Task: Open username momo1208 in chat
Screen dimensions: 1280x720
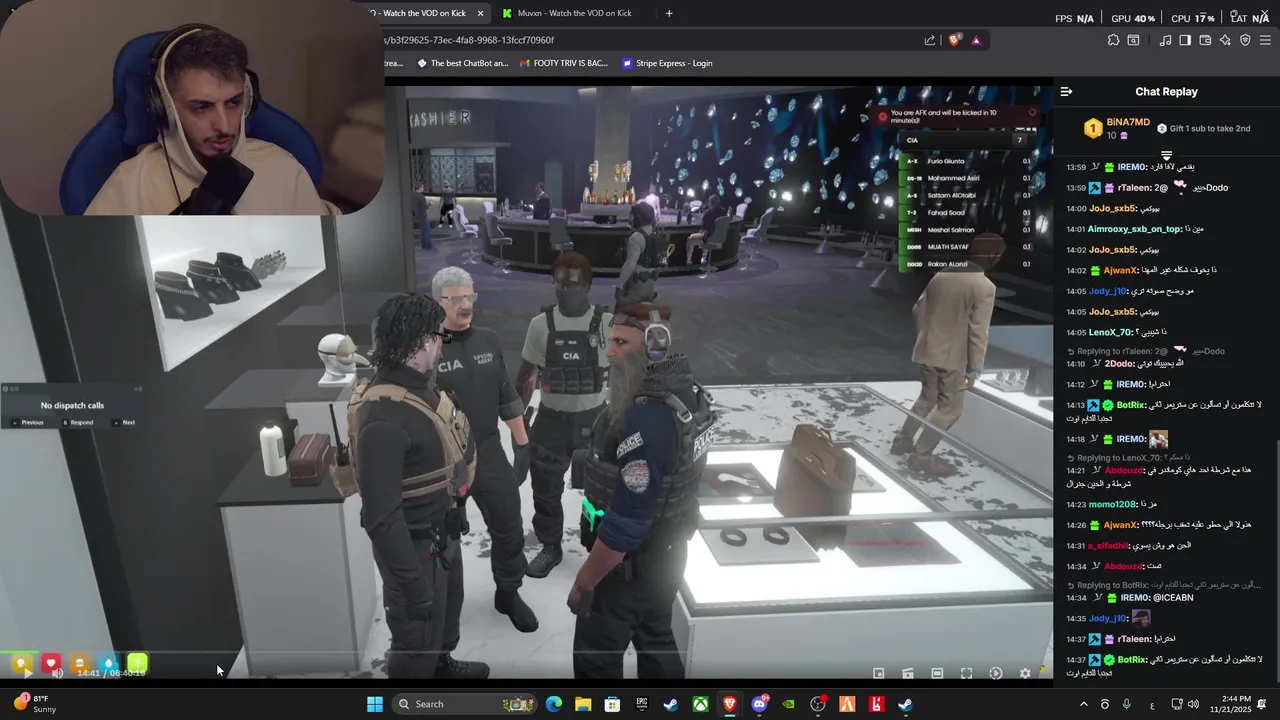Action: [1112, 504]
